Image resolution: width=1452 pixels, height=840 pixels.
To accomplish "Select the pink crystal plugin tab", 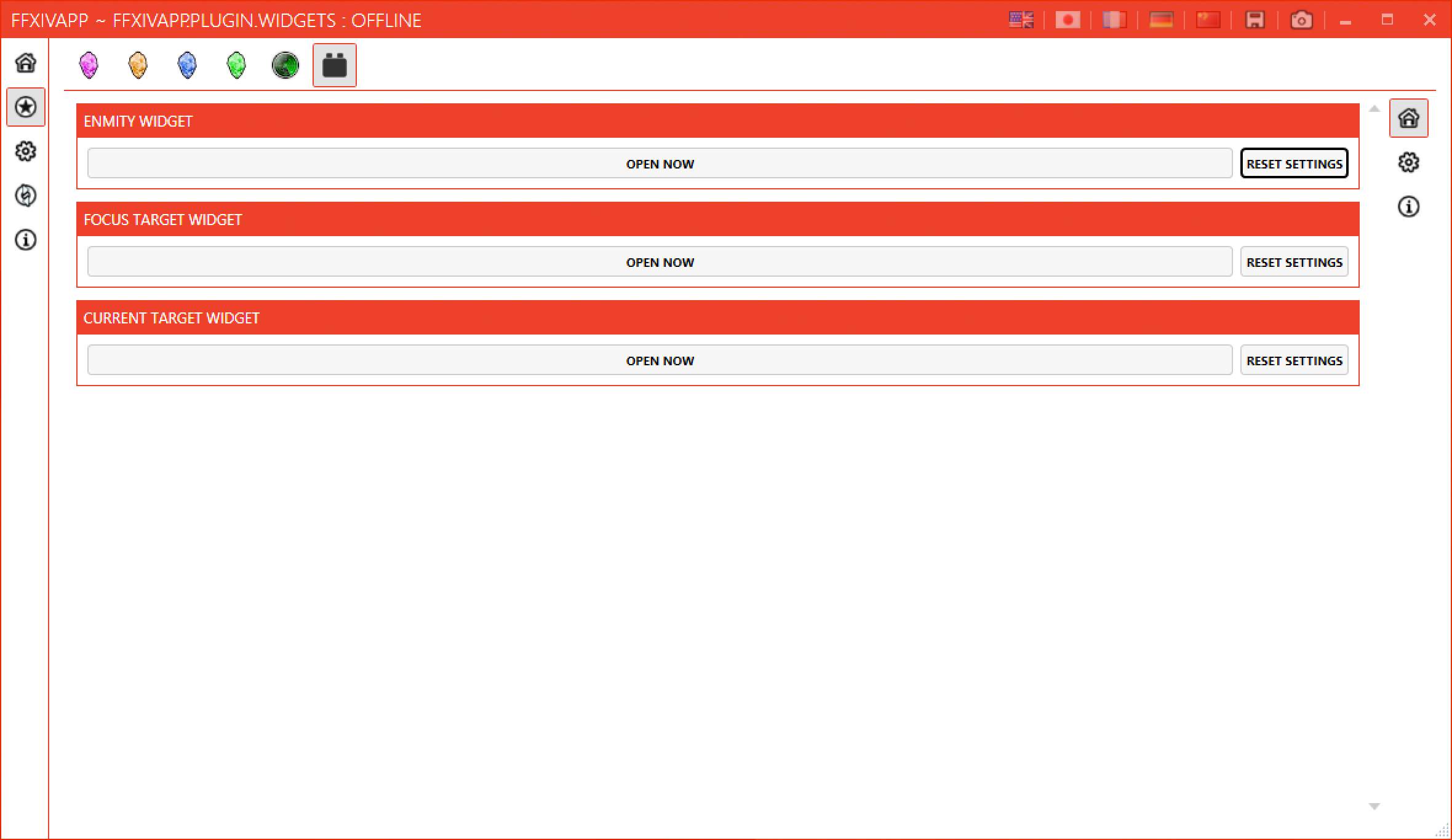I will pyautogui.click(x=89, y=65).
